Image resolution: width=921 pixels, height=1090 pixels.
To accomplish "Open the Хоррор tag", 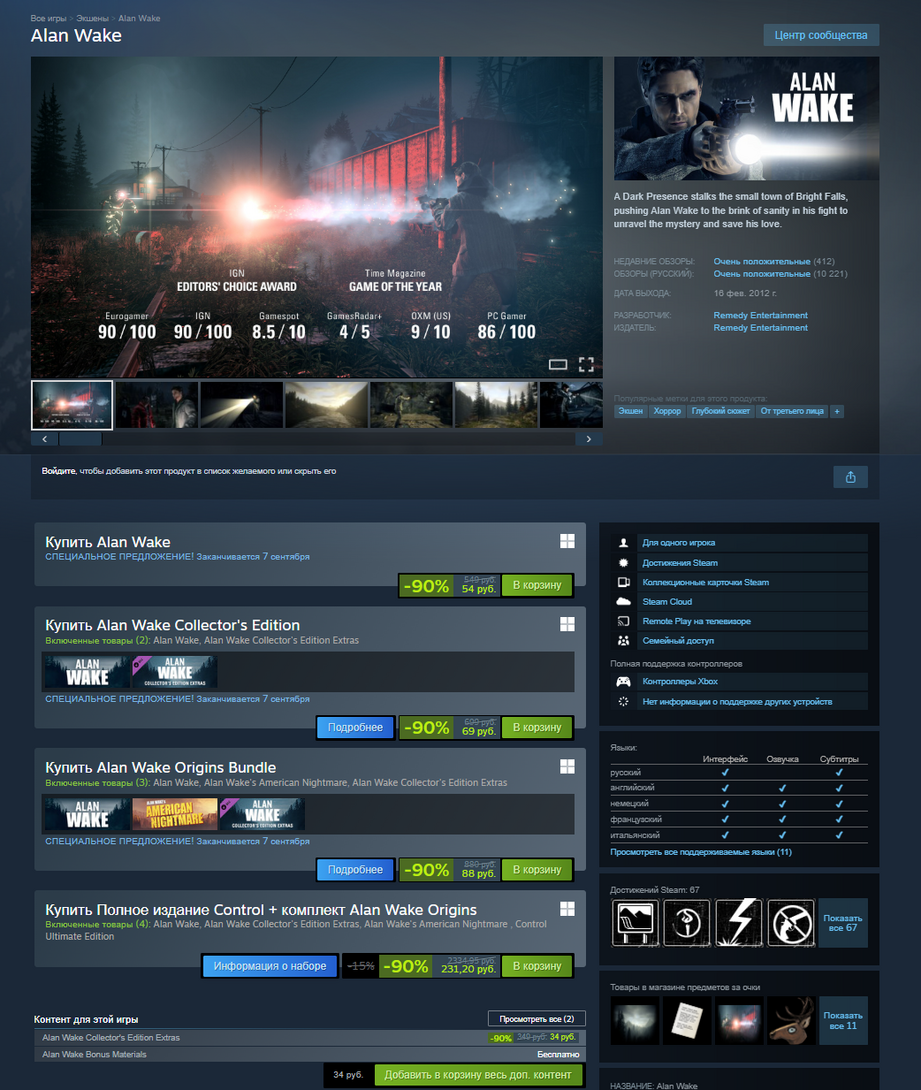I will (x=667, y=412).
